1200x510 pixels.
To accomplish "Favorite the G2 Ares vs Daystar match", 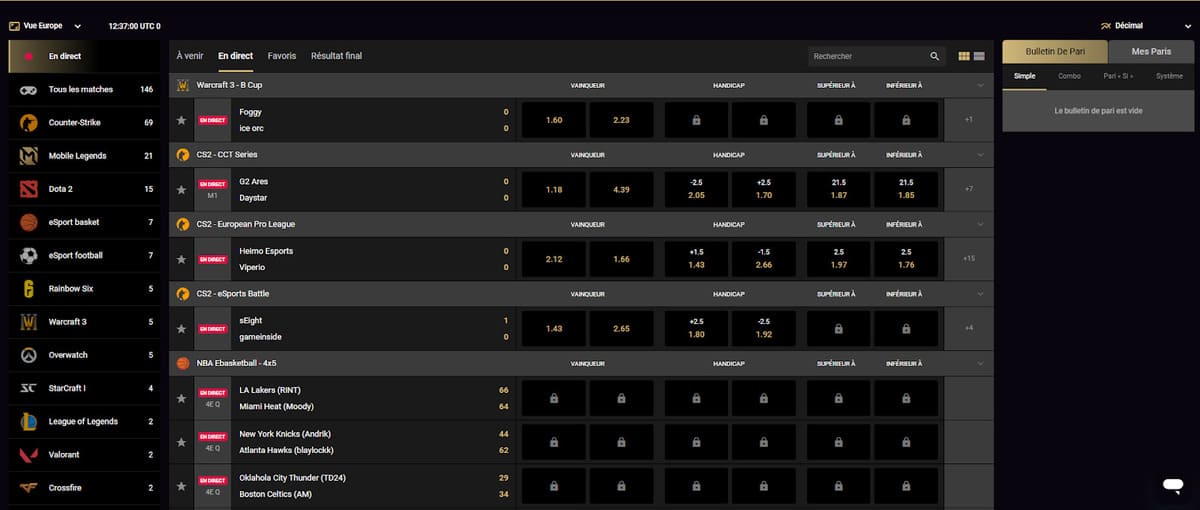I will coord(181,189).
